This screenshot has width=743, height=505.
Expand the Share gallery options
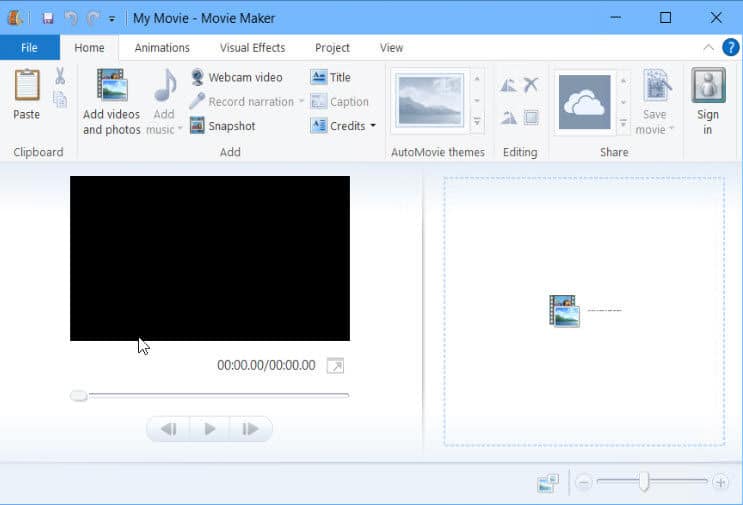pos(623,123)
